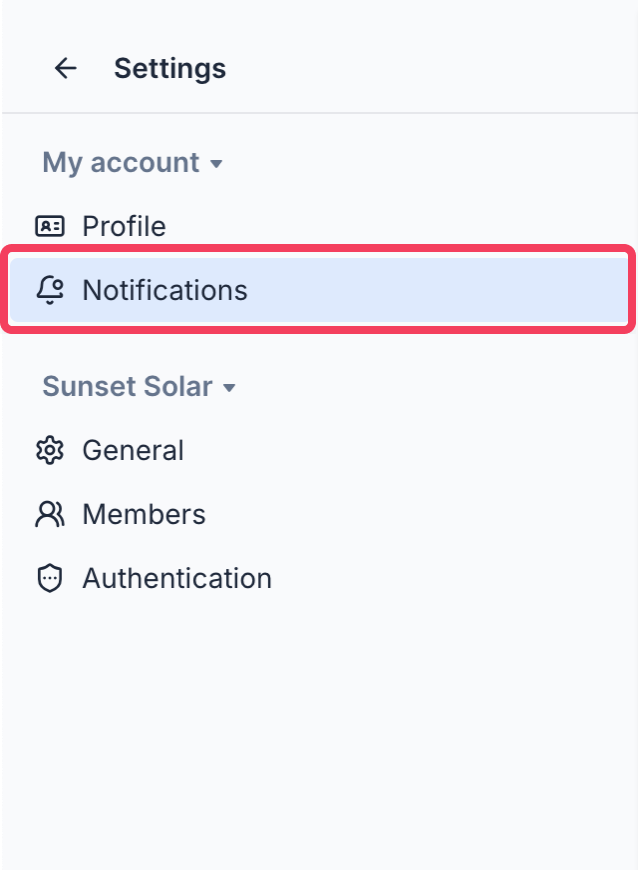Open the Authentication settings label

tap(176, 578)
